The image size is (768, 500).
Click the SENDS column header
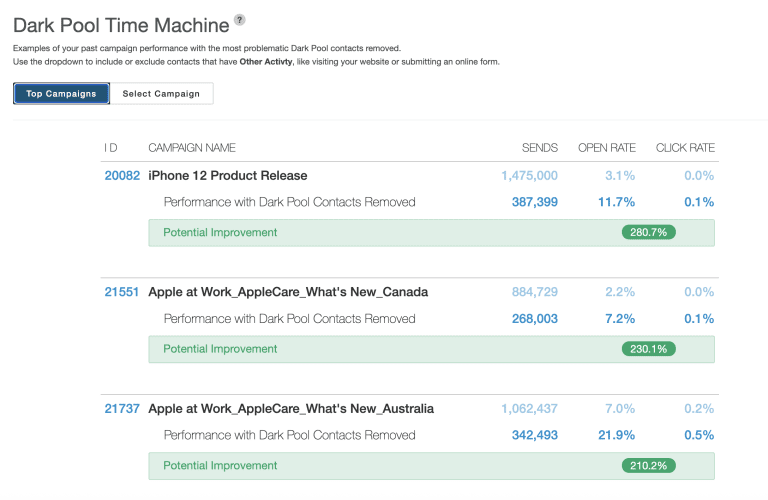click(x=540, y=148)
